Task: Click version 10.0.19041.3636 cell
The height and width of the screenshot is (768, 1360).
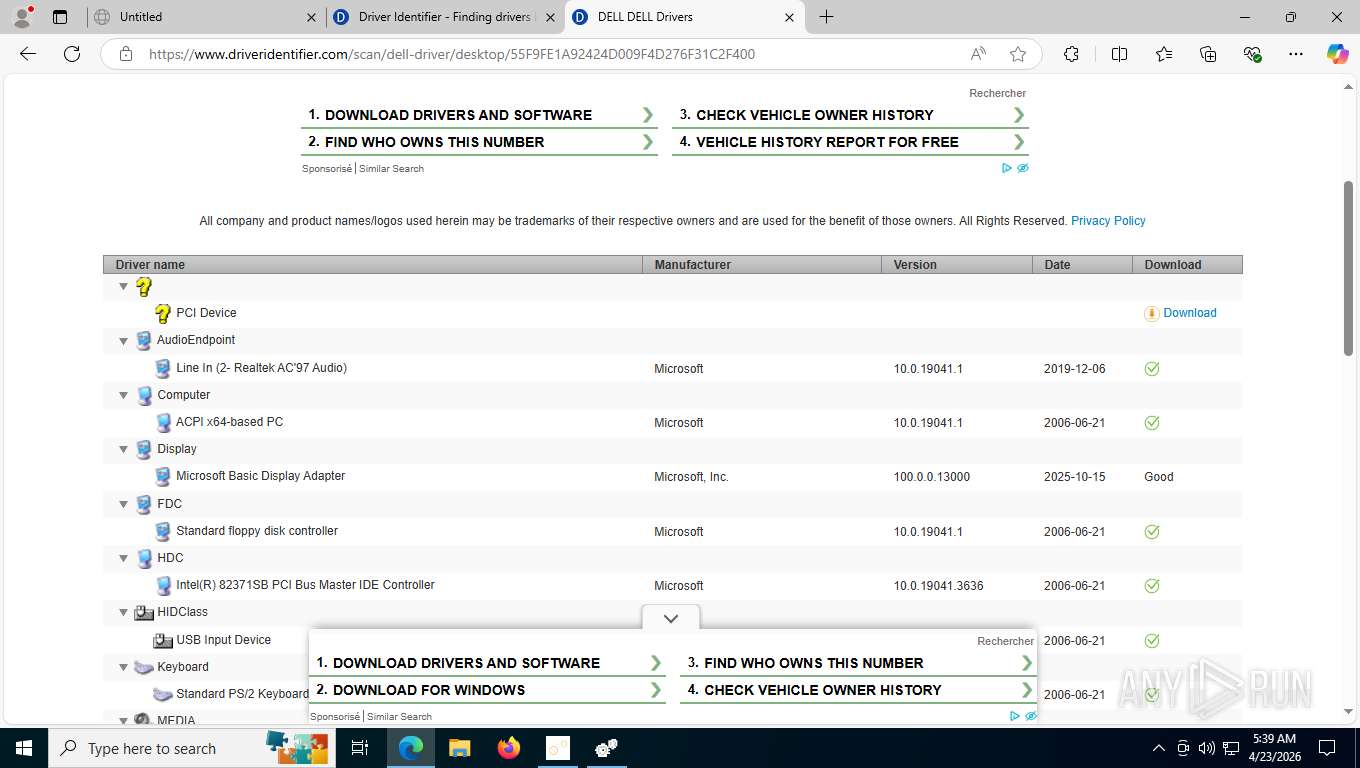Action: tap(938, 586)
